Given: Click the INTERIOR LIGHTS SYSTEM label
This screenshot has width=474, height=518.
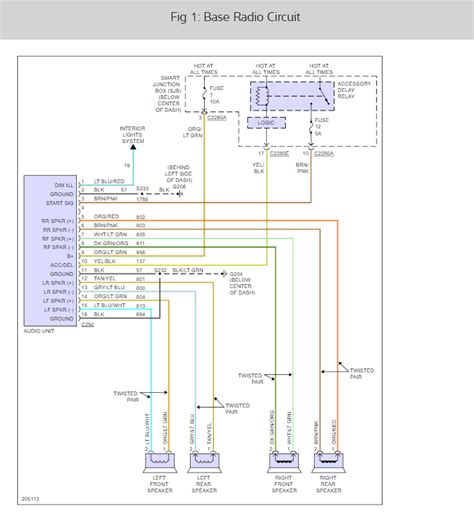Looking at the screenshot, I should pos(132,135).
